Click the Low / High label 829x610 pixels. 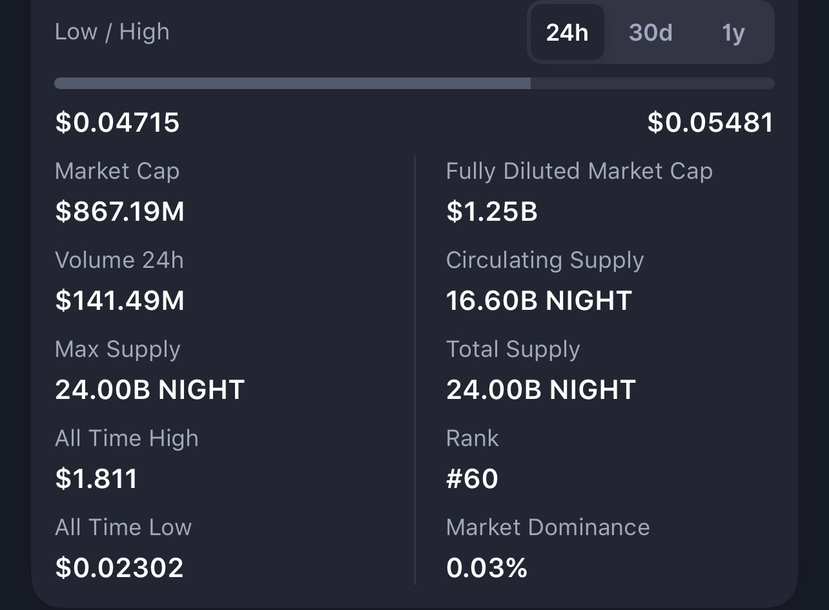(x=112, y=32)
